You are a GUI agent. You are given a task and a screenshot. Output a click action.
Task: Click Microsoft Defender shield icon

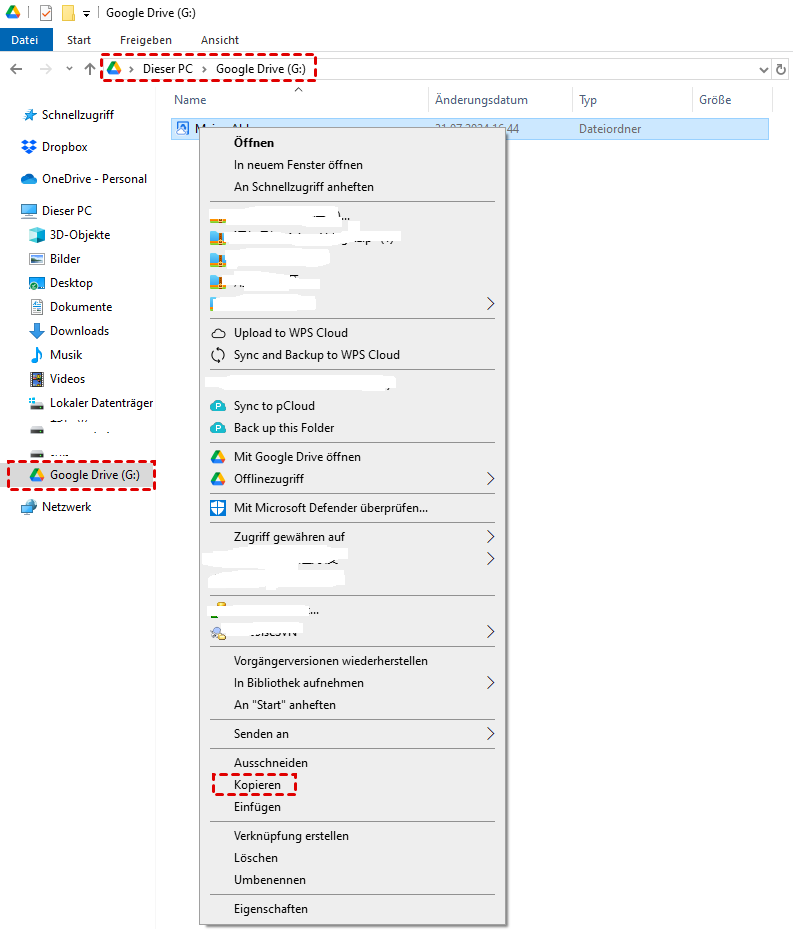(x=218, y=508)
